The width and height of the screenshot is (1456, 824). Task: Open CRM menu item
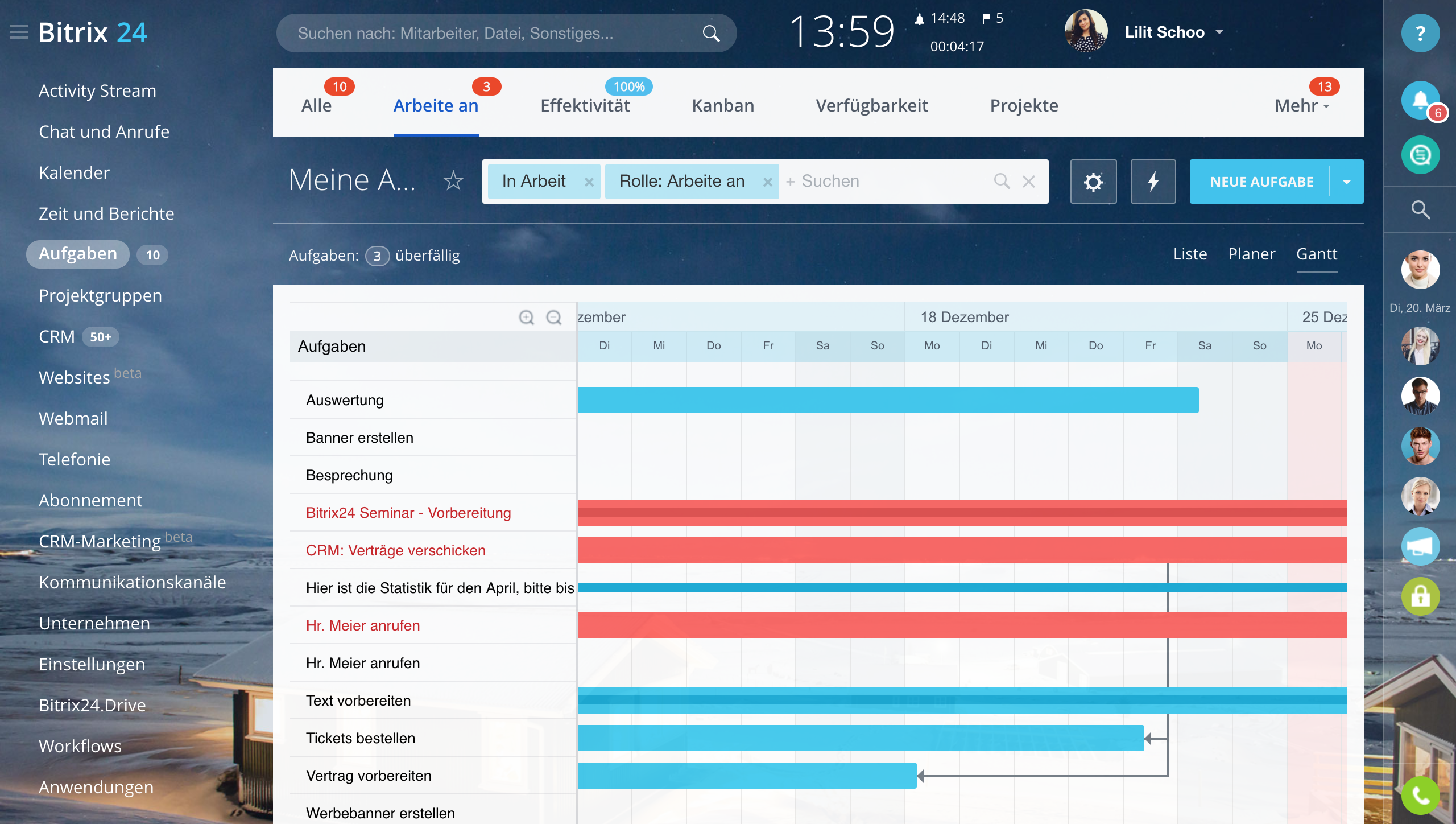pos(57,336)
